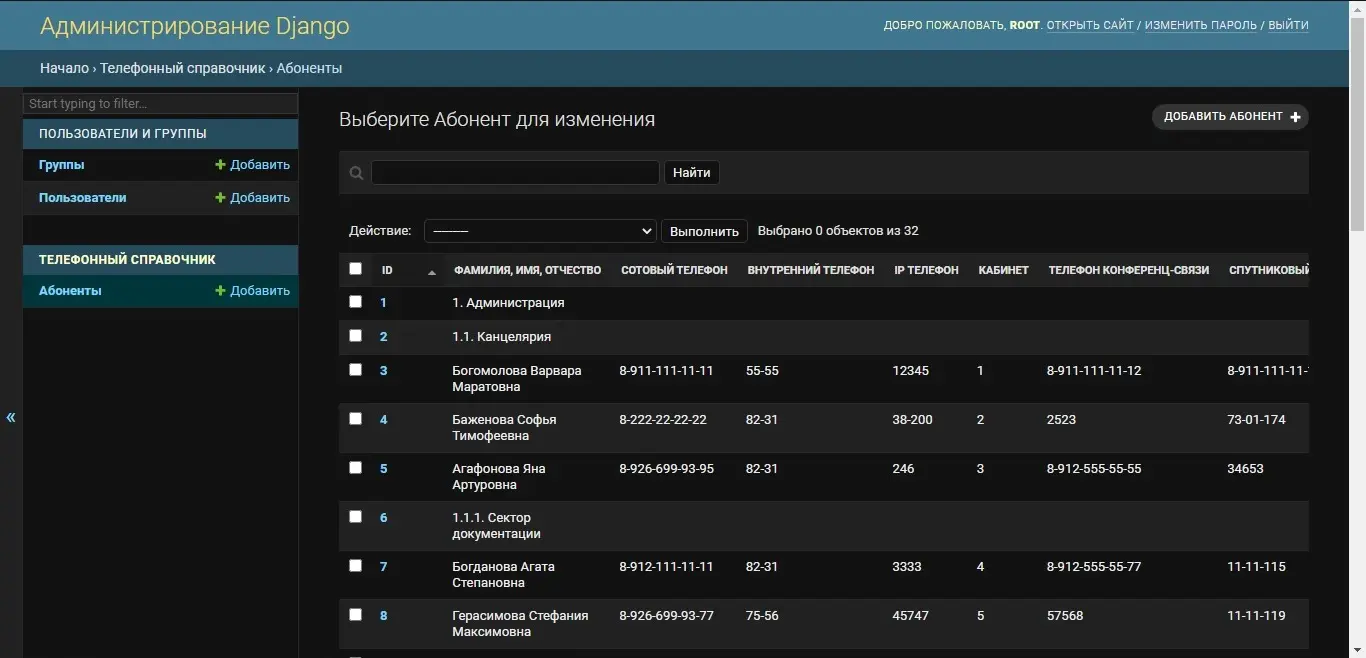
Task: Focus the sidebar filter text field
Action: (160, 104)
